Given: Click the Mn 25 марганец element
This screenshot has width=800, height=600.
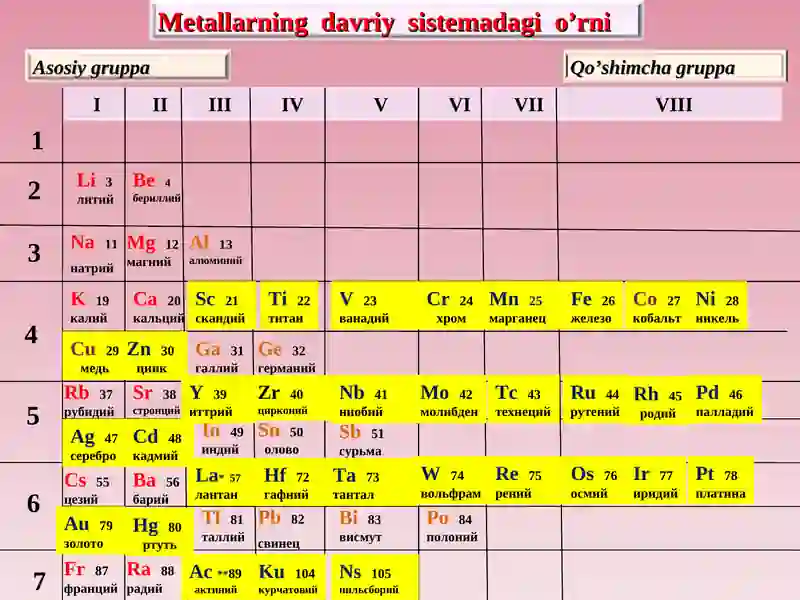Looking at the screenshot, I should click(x=518, y=307).
